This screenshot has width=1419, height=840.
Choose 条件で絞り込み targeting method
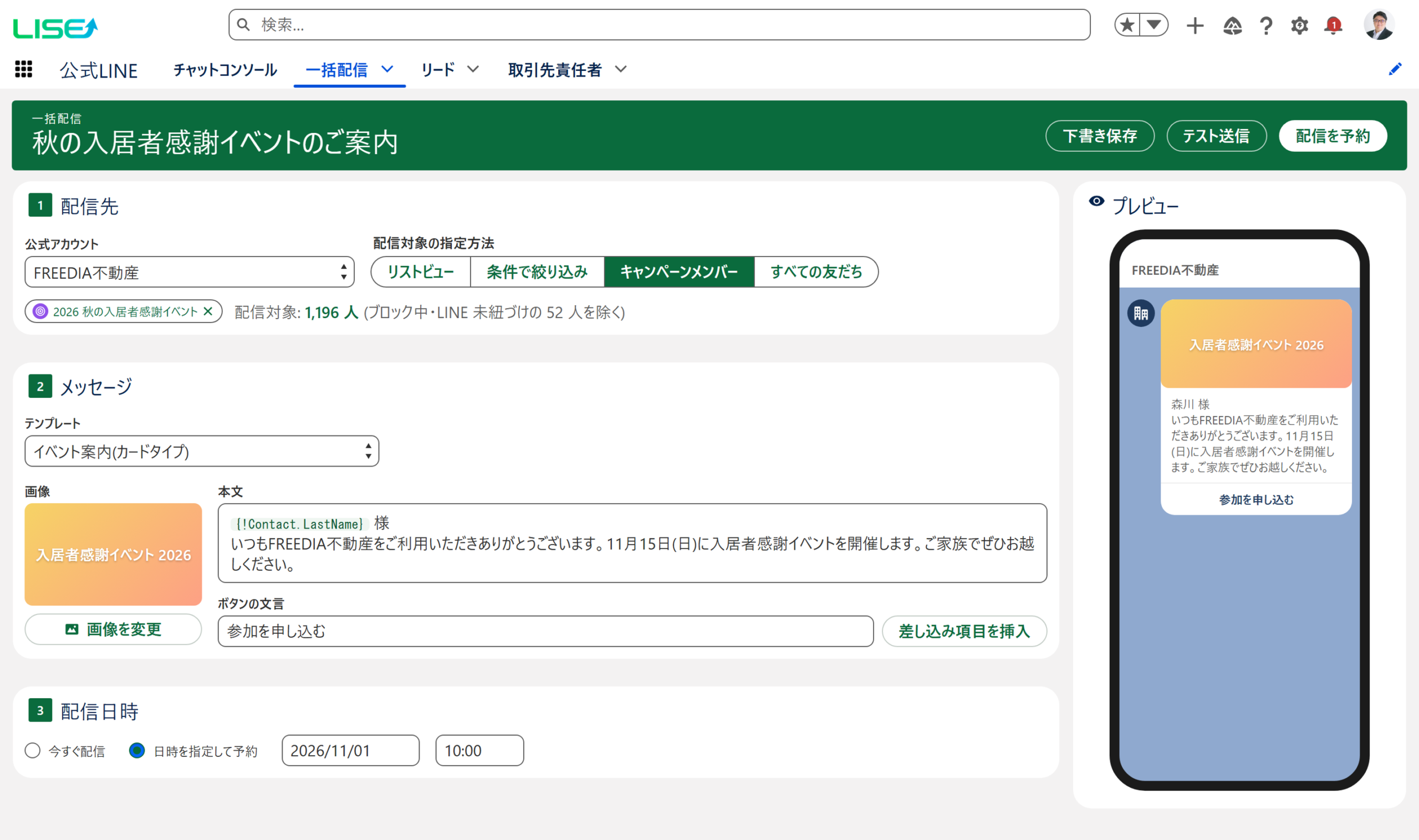tap(537, 272)
